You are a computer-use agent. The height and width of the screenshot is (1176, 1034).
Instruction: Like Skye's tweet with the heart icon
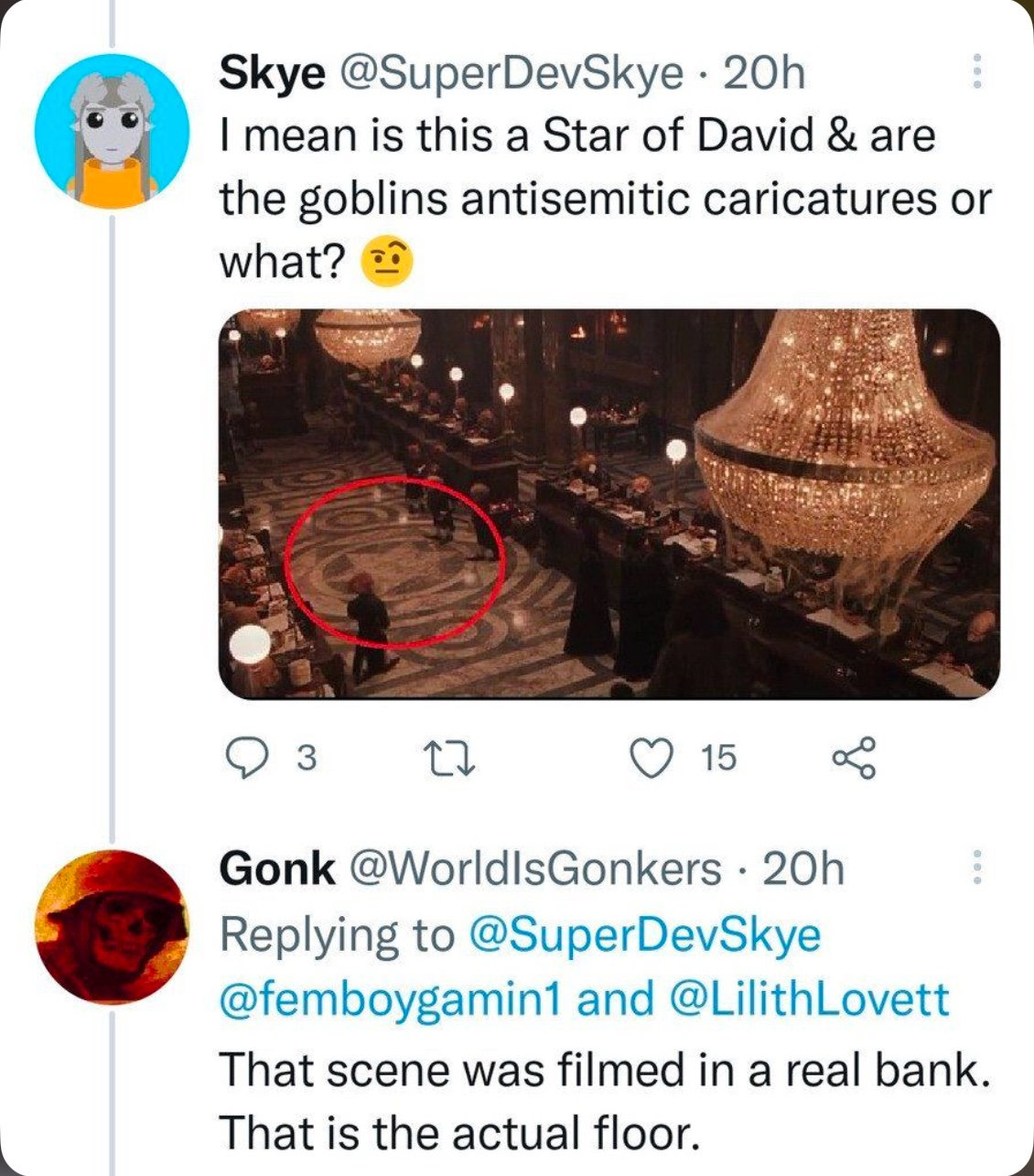(652, 759)
